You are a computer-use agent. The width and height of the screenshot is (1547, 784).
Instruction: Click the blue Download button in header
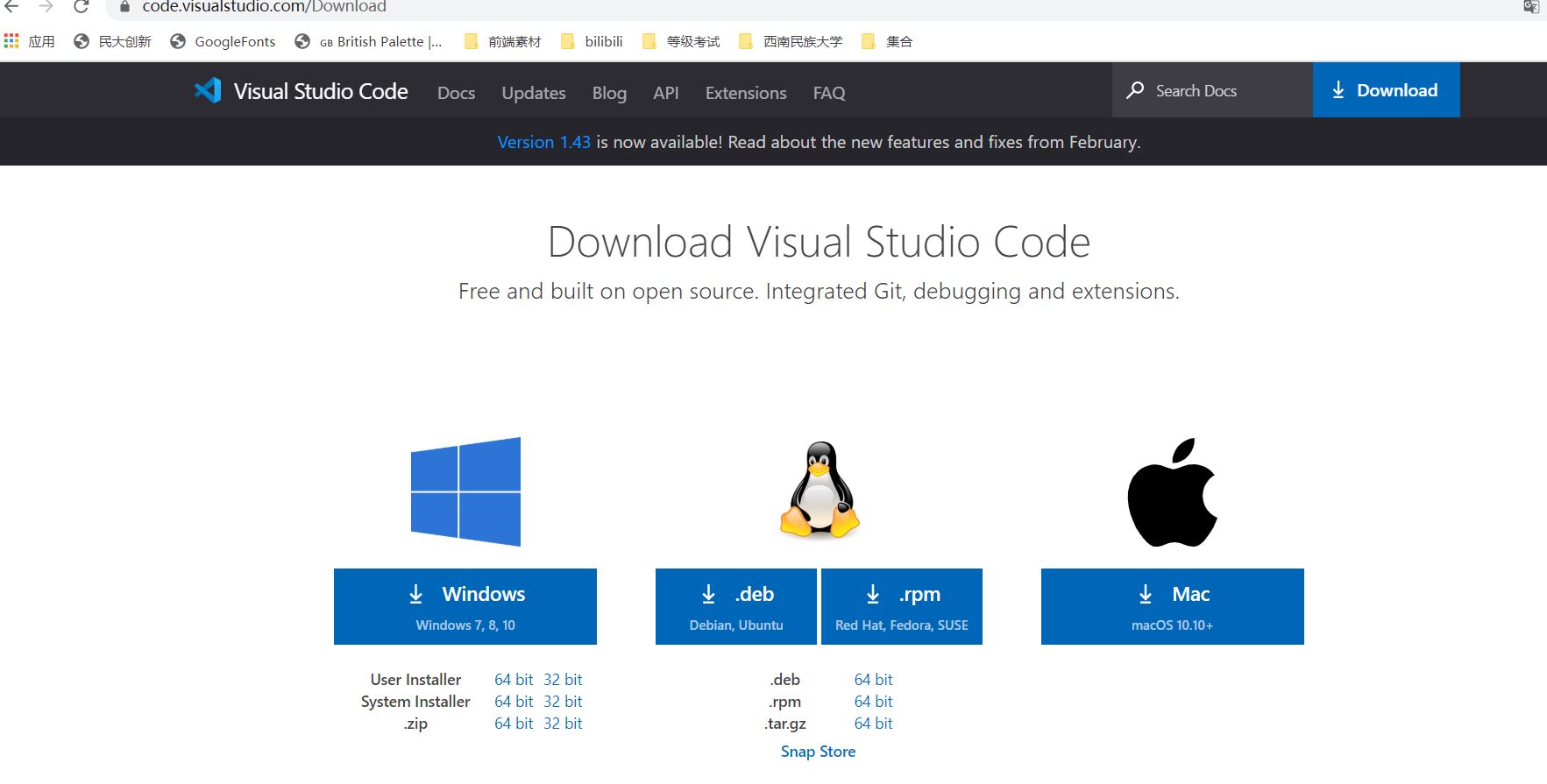pyautogui.click(x=1386, y=89)
